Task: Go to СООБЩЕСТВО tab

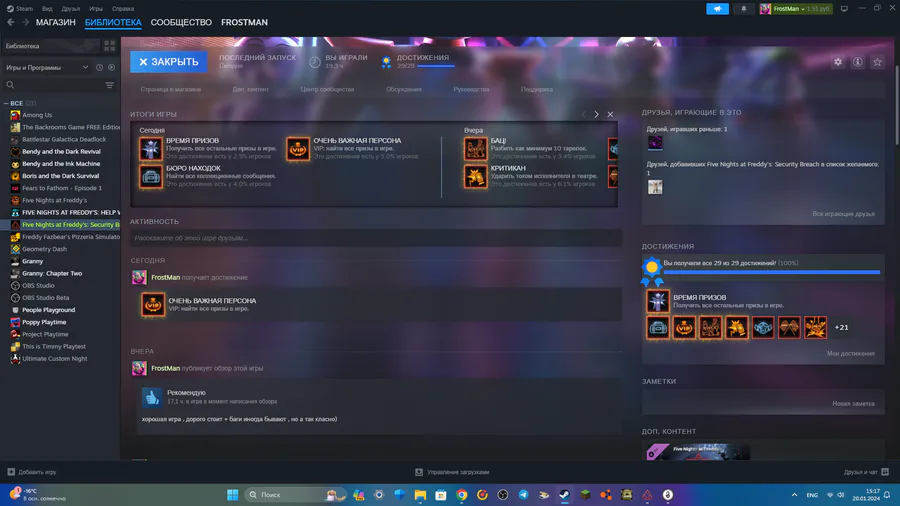Action: 181,22
